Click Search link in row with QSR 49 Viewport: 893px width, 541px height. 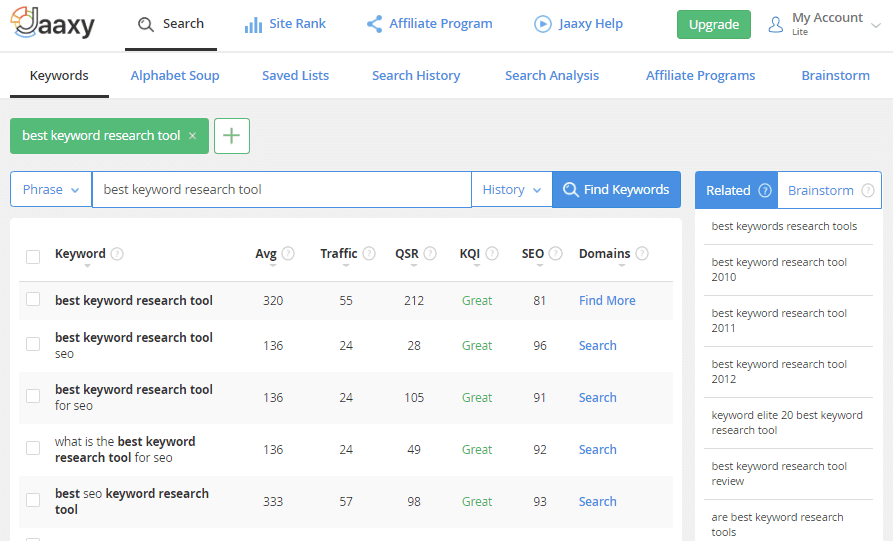click(597, 449)
